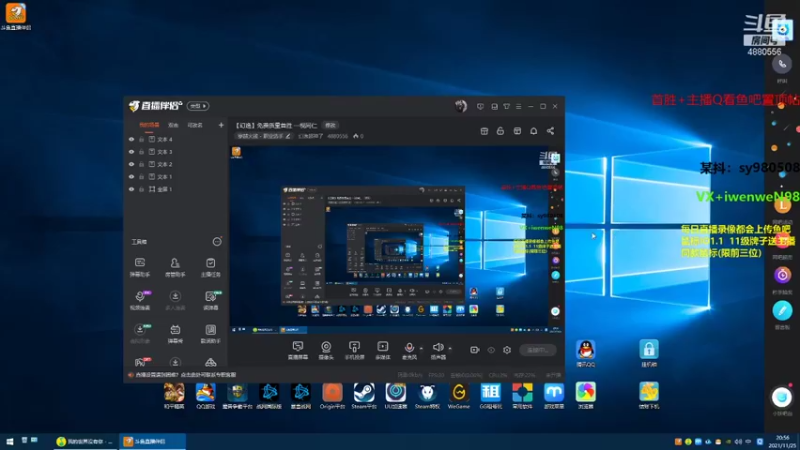Add a 多媒体 media source

coord(383,351)
